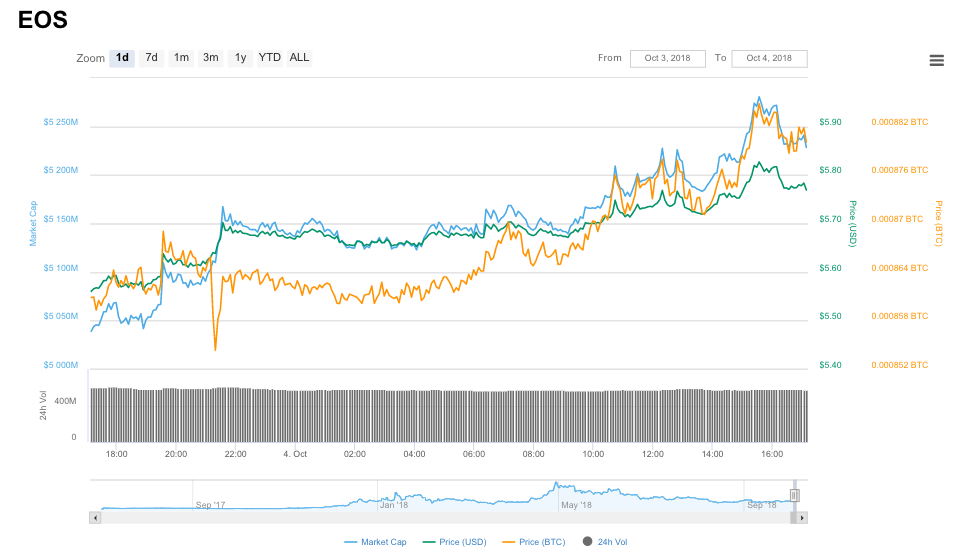The height and width of the screenshot is (559, 968).
Task: Click the navigator scroll right arrow
Action: click(802, 518)
